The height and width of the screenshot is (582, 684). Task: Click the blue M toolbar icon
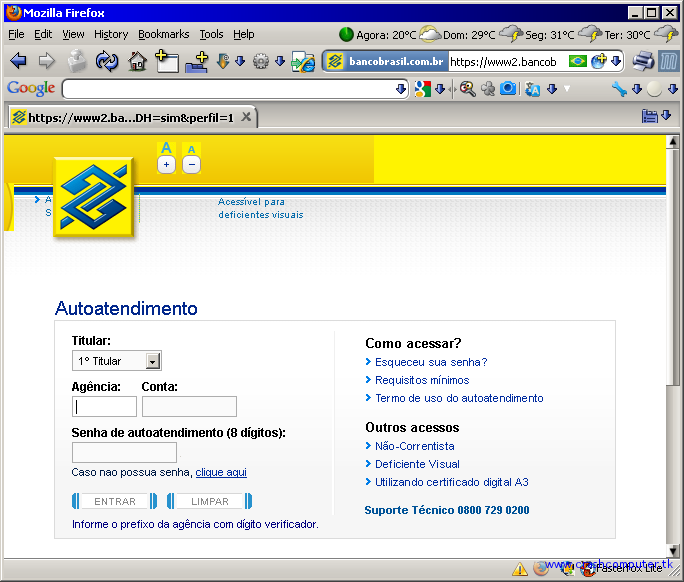[669, 61]
